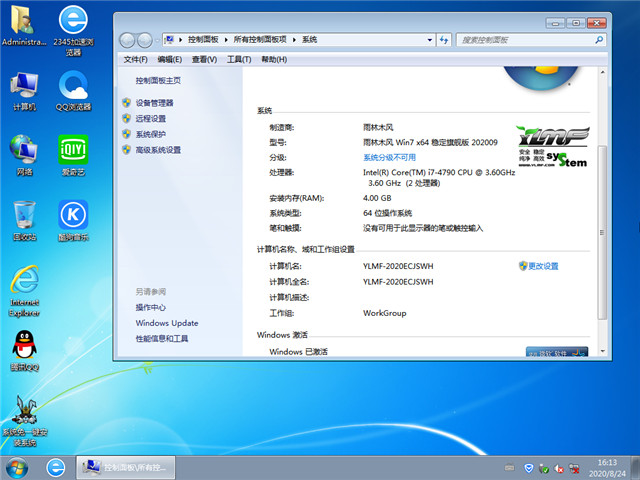Open the 工具(T) menu
Screen dimensions: 640x480
tap(239, 60)
